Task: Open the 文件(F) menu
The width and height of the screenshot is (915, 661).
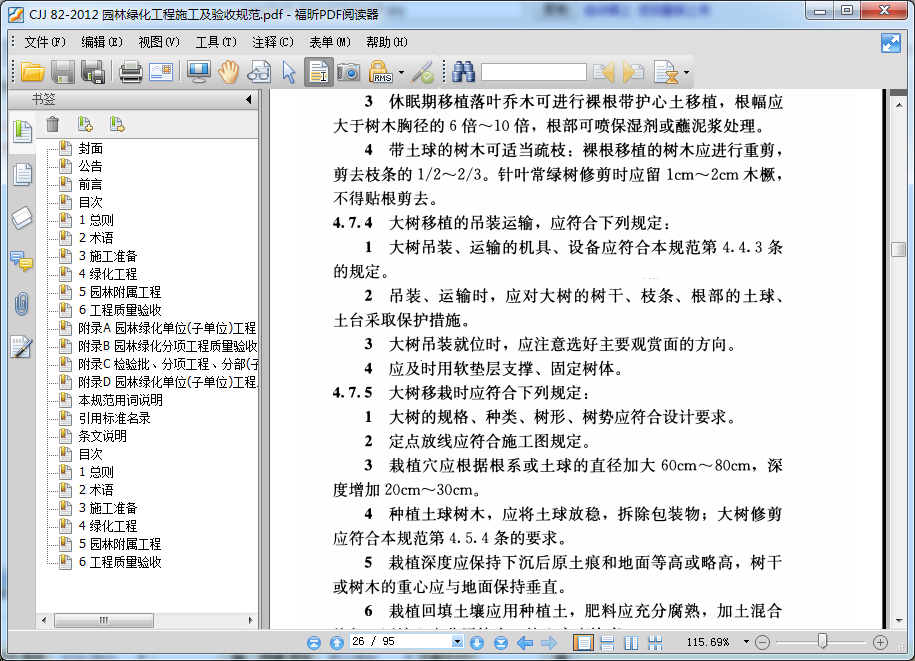Action: [45, 42]
